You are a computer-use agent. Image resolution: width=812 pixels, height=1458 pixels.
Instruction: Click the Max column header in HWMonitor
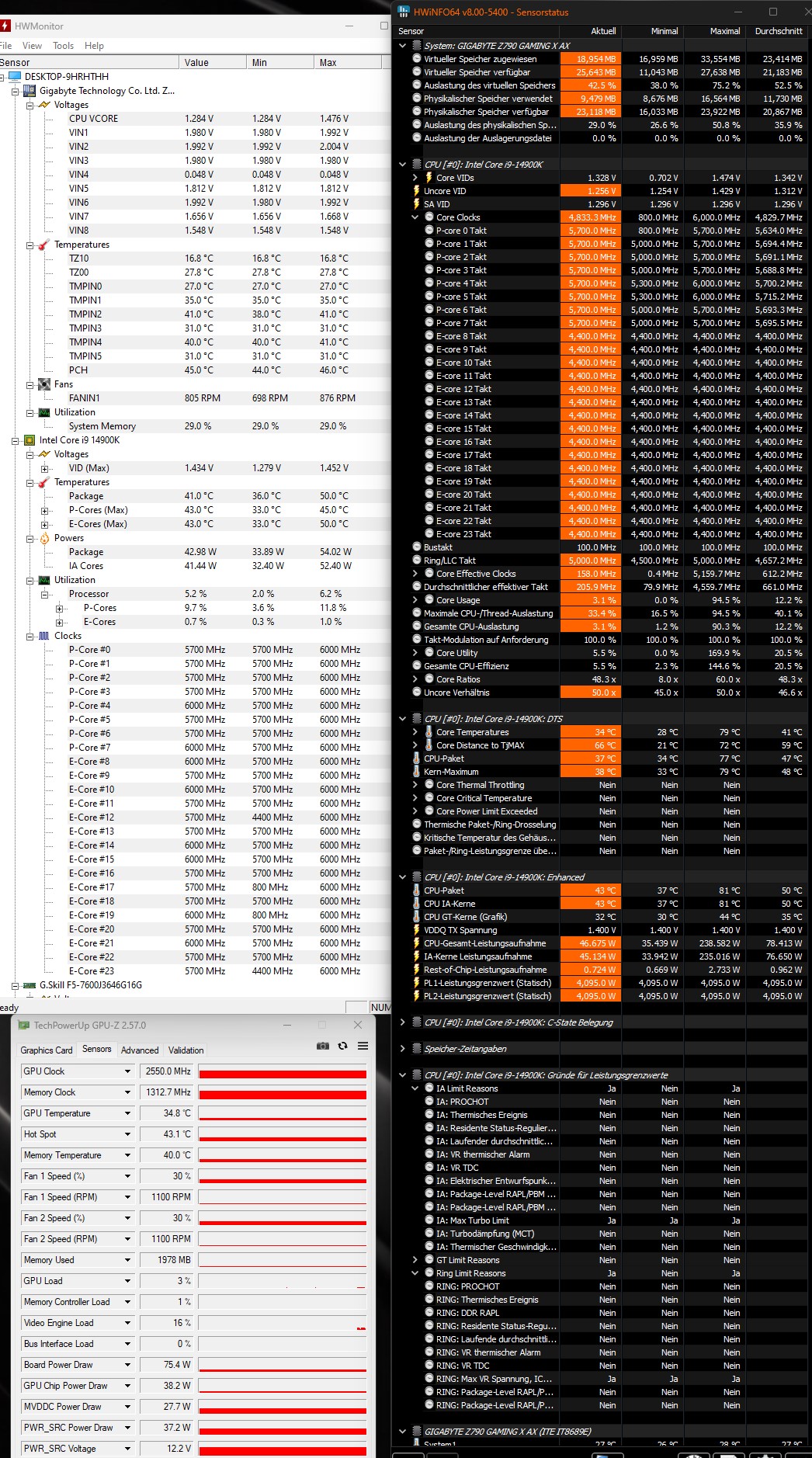pyautogui.click(x=349, y=63)
